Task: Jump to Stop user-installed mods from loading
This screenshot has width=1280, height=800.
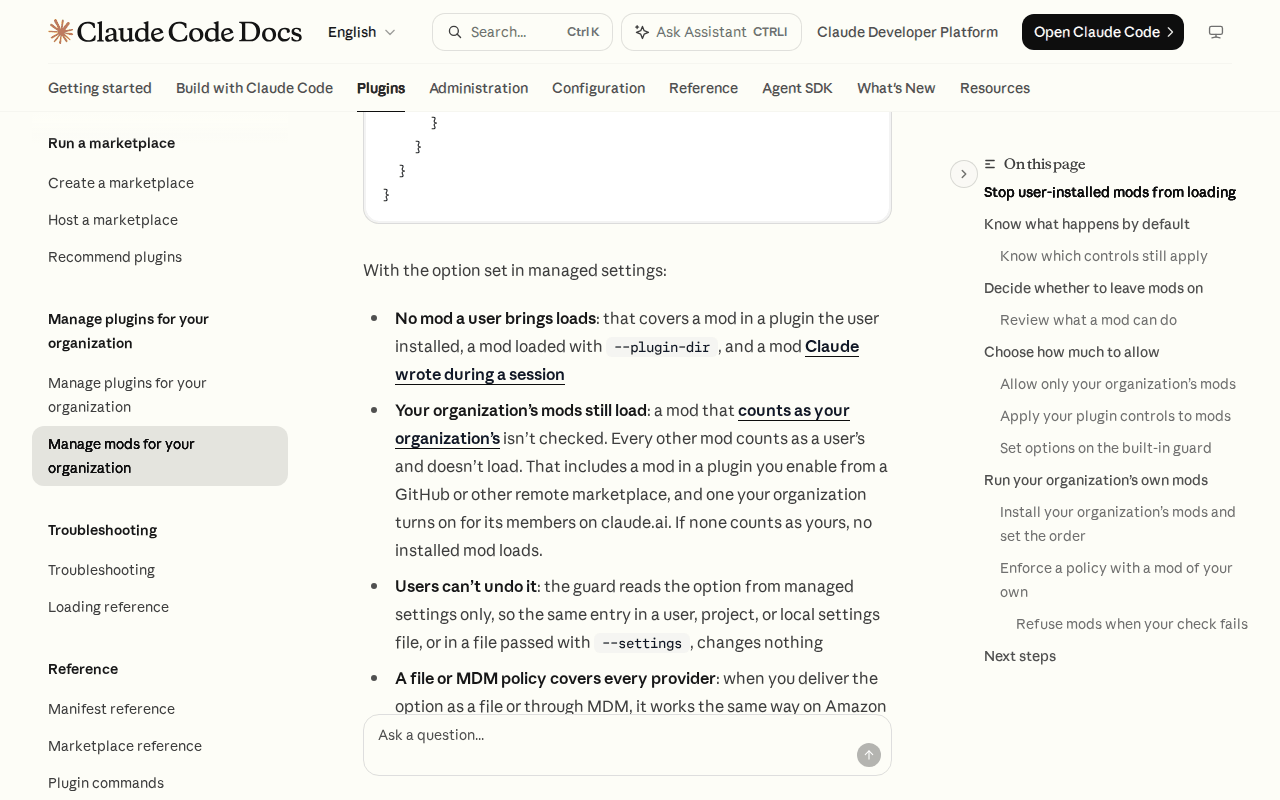Action: (1110, 192)
